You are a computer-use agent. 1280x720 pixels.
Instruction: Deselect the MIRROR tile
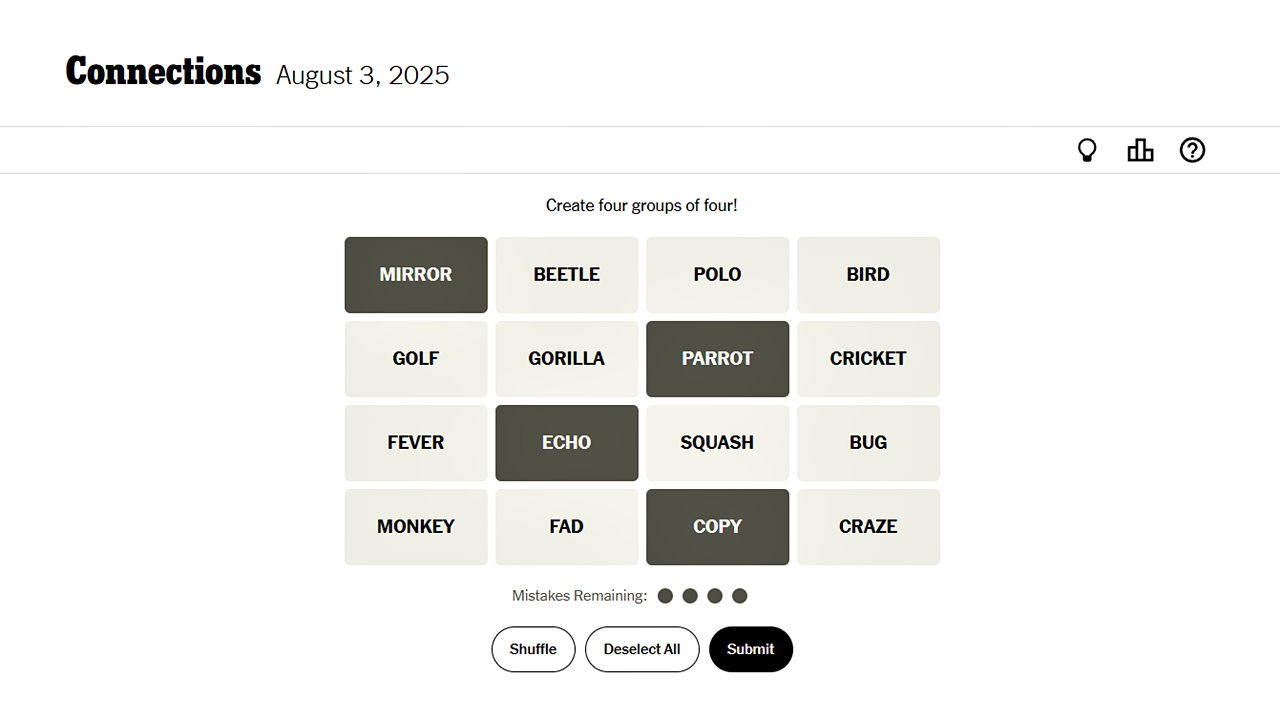[416, 275]
